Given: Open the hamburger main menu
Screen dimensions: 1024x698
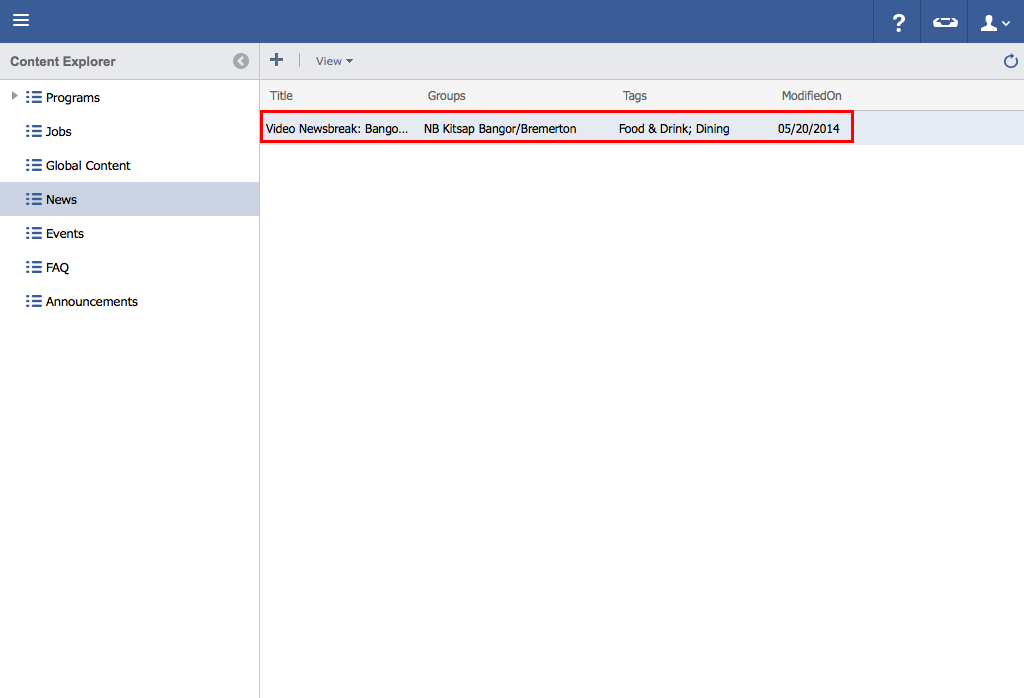Looking at the screenshot, I should coord(21,21).
